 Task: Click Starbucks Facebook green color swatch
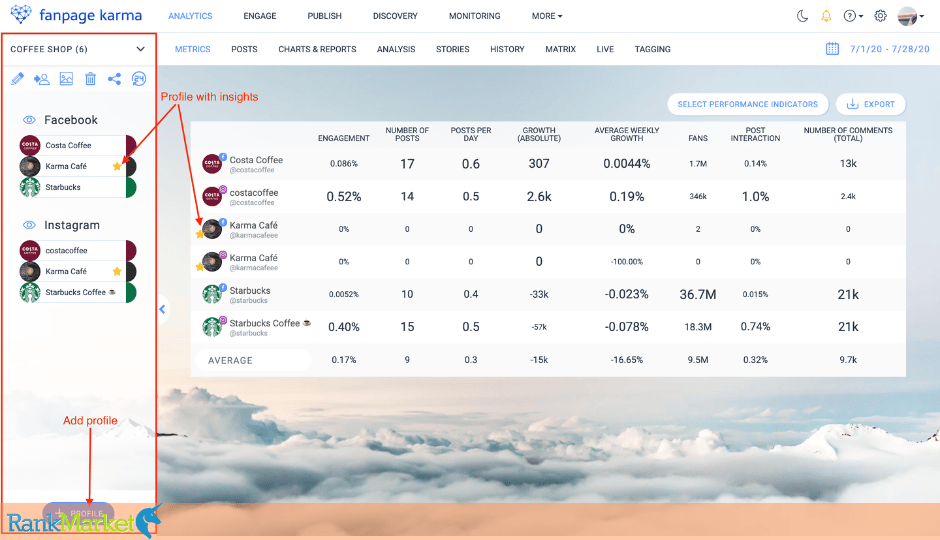131,187
